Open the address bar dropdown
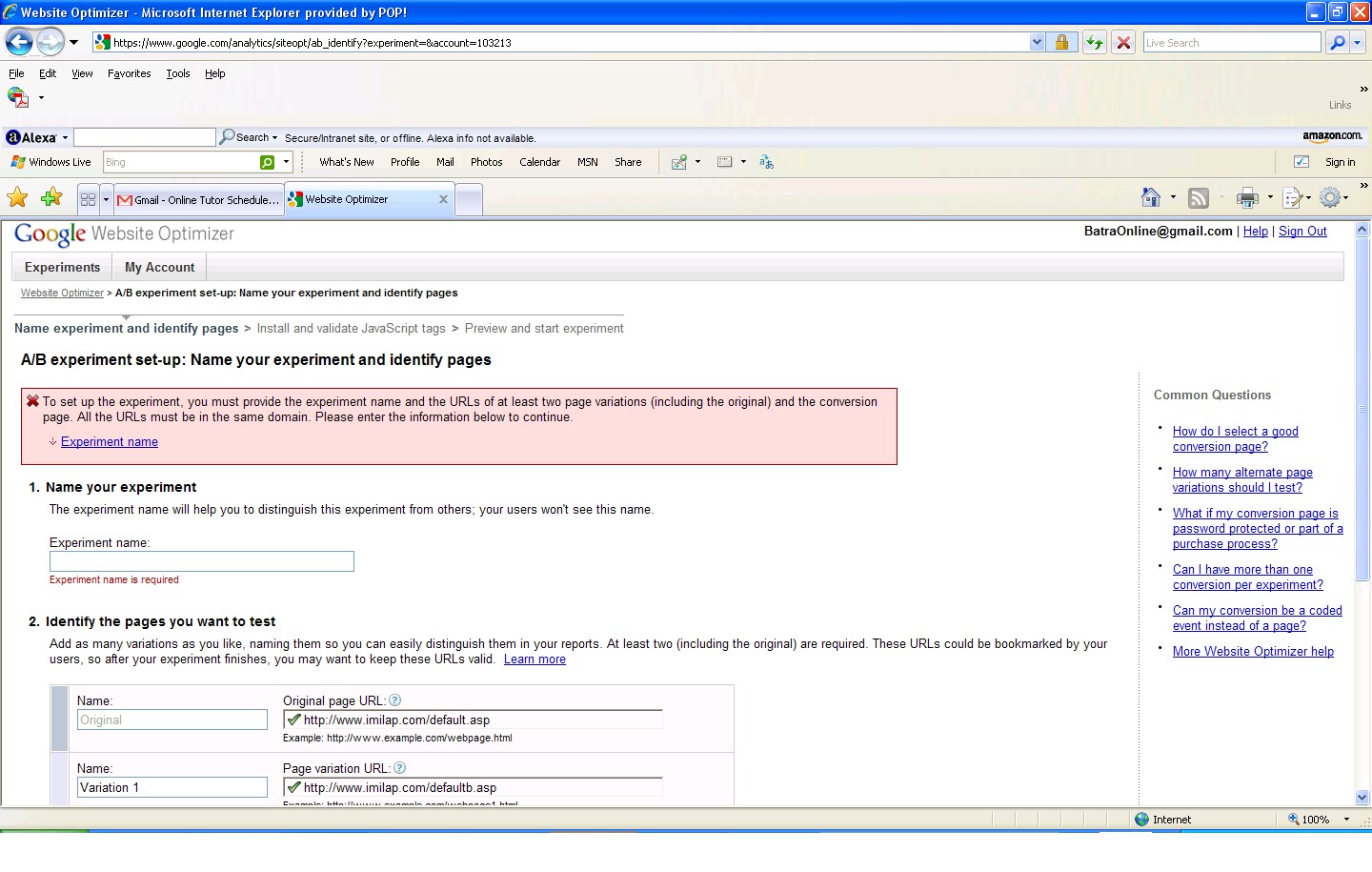The image size is (1372, 872). (1037, 42)
